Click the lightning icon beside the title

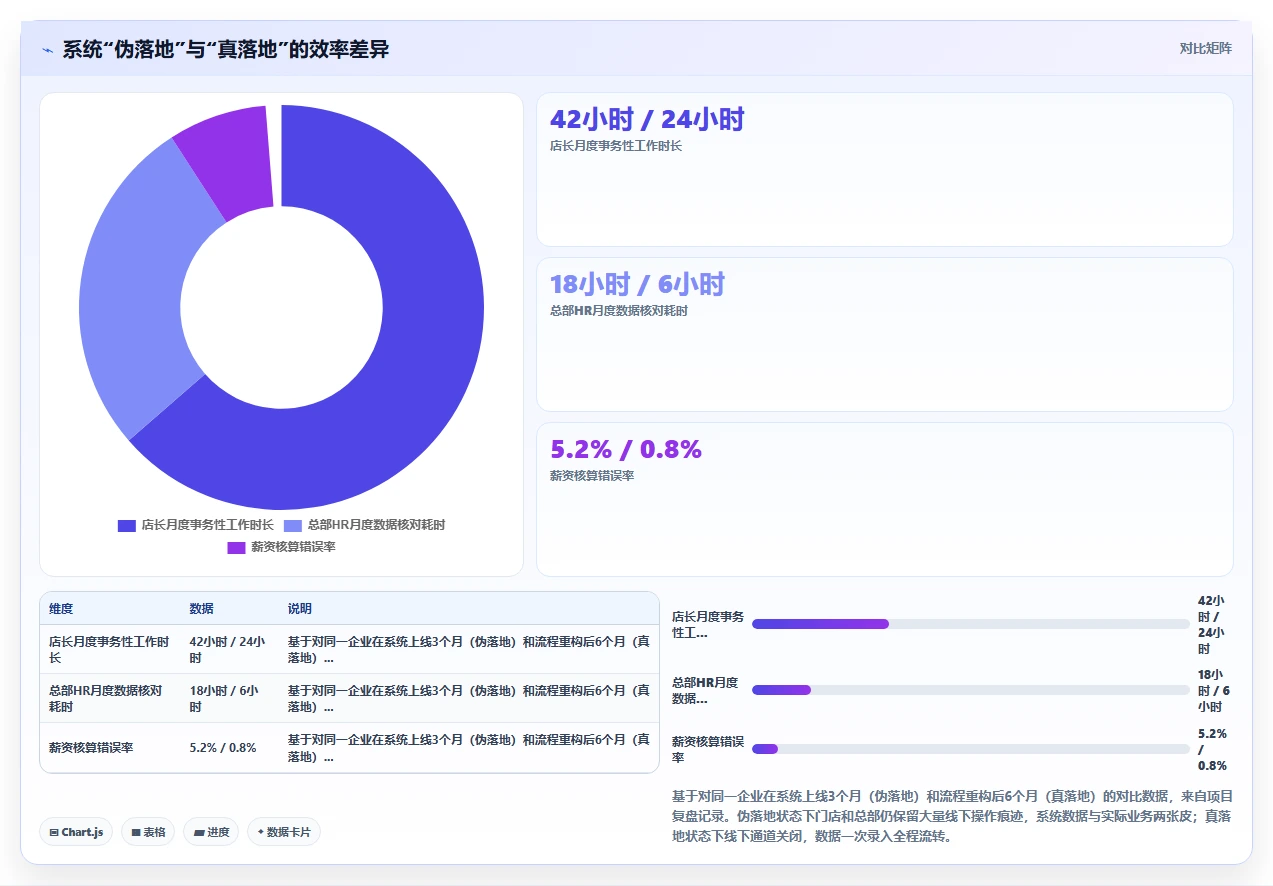point(47,49)
